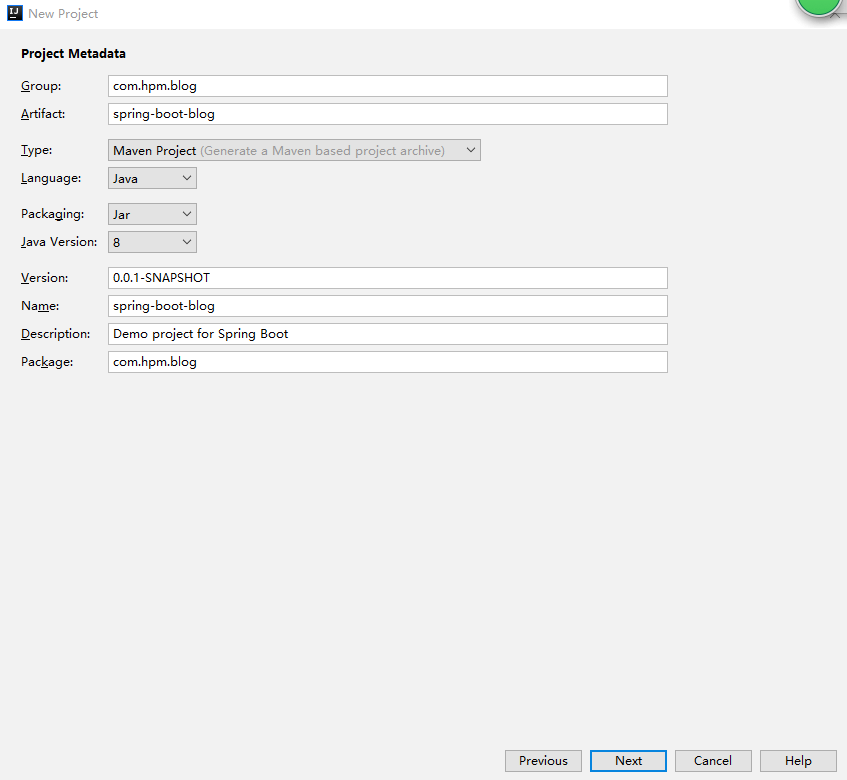Select the Group input containing com.hpm.blog
Image resolution: width=847 pixels, height=780 pixels.
point(387,86)
